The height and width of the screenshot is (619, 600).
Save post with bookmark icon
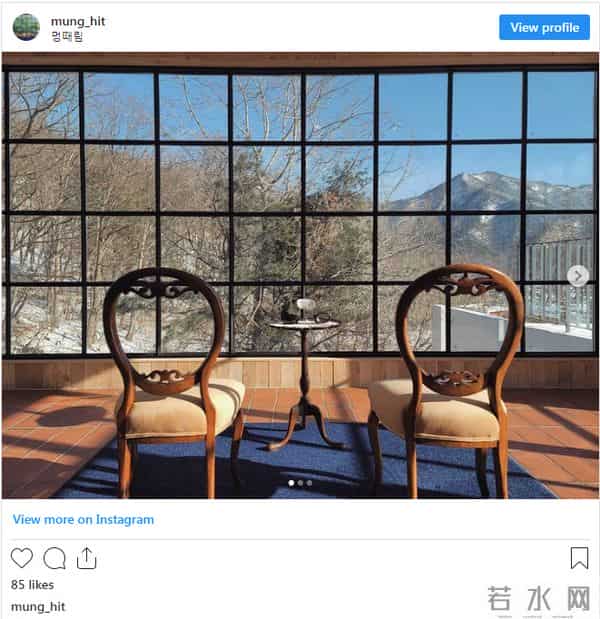click(579, 558)
